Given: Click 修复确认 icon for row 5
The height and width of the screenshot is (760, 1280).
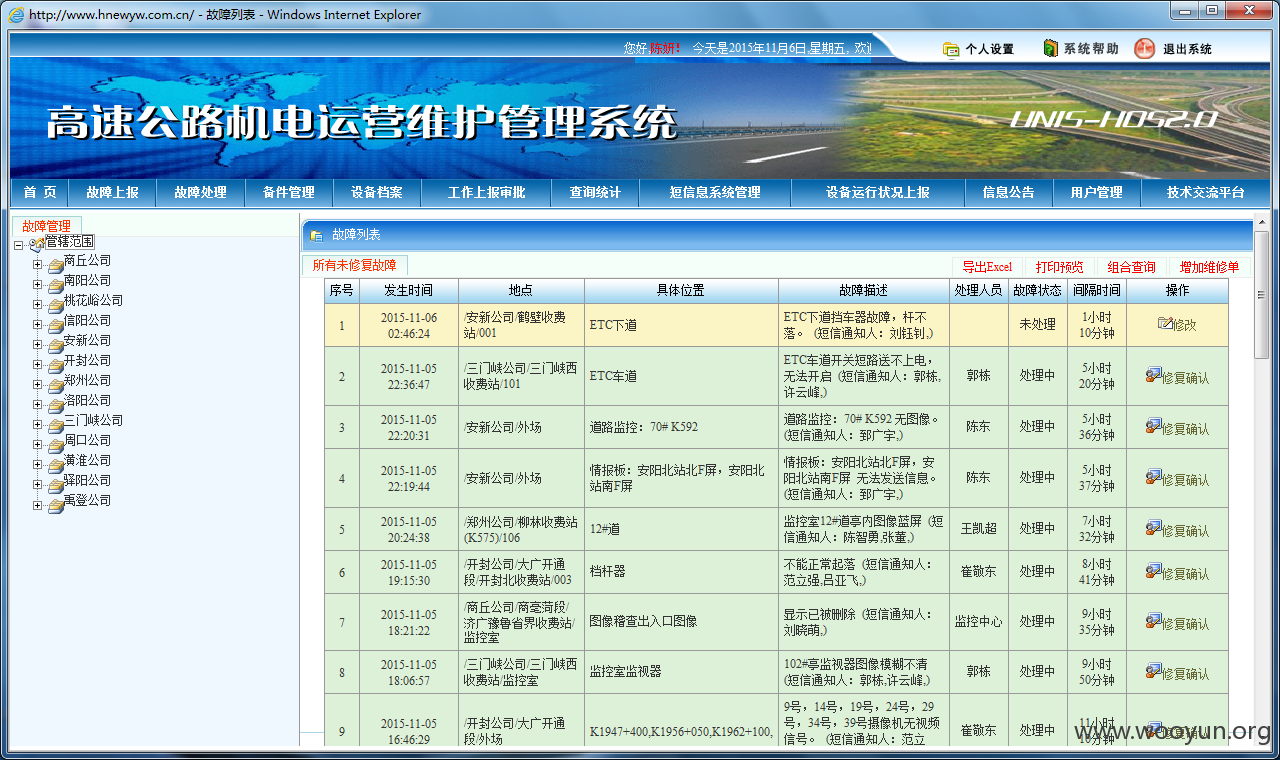Looking at the screenshot, I should pyautogui.click(x=1153, y=529).
